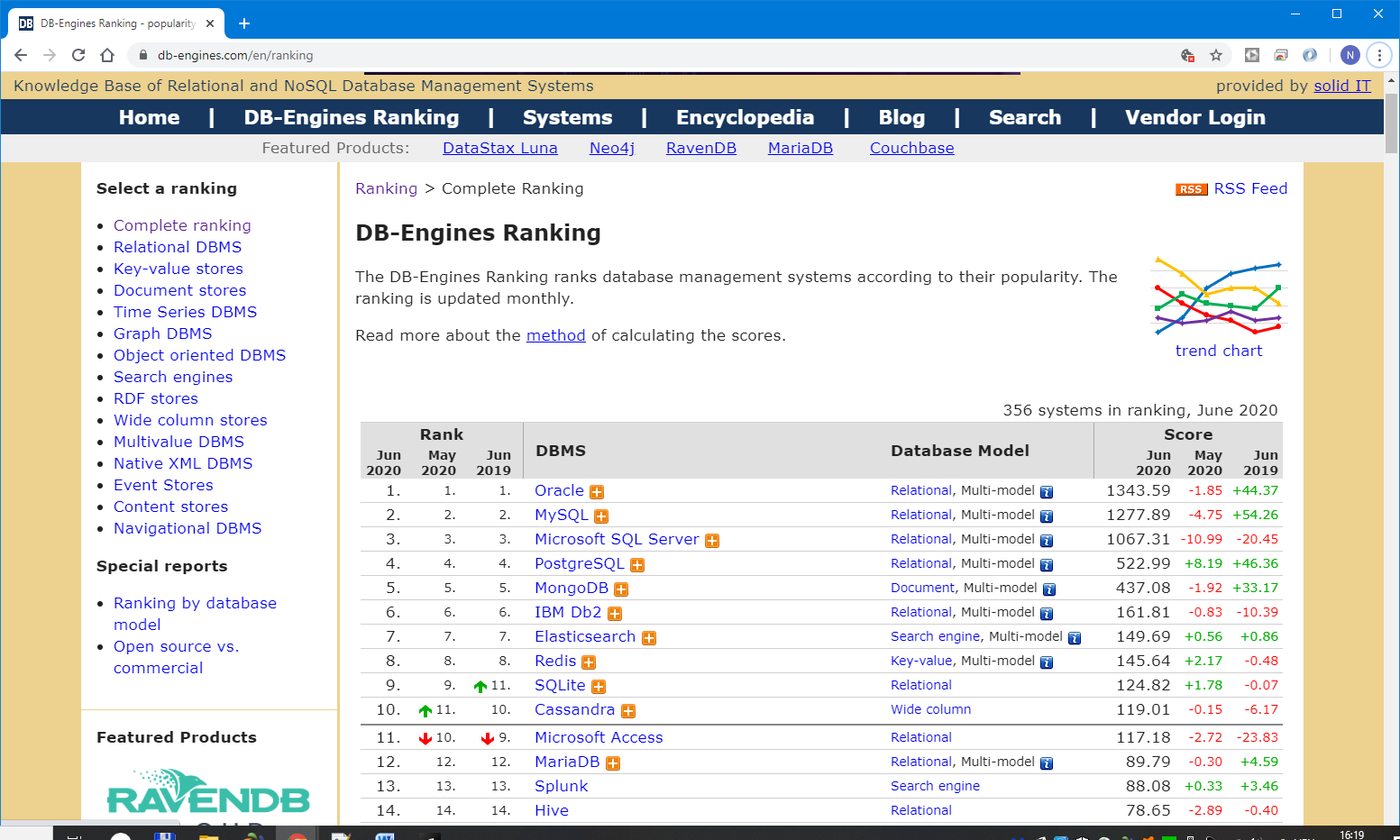Reload the page with the refresh icon
This screenshot has height=840, width=1400.
pyautogui.click(x=78, y=55)
